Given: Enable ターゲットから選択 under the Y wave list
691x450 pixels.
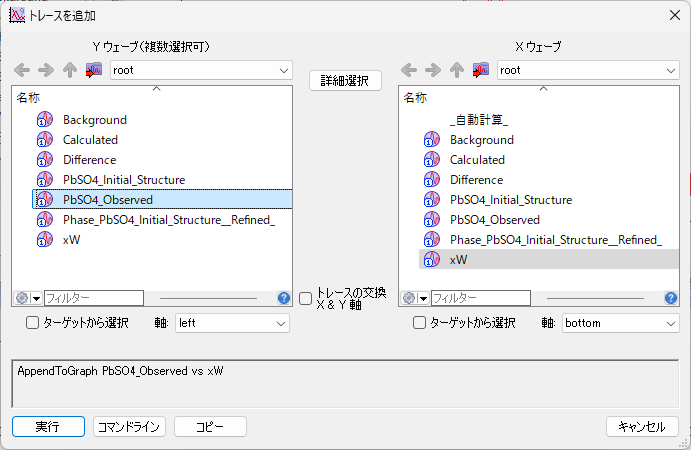Looking at the screenshot, I should coord(32,323).
